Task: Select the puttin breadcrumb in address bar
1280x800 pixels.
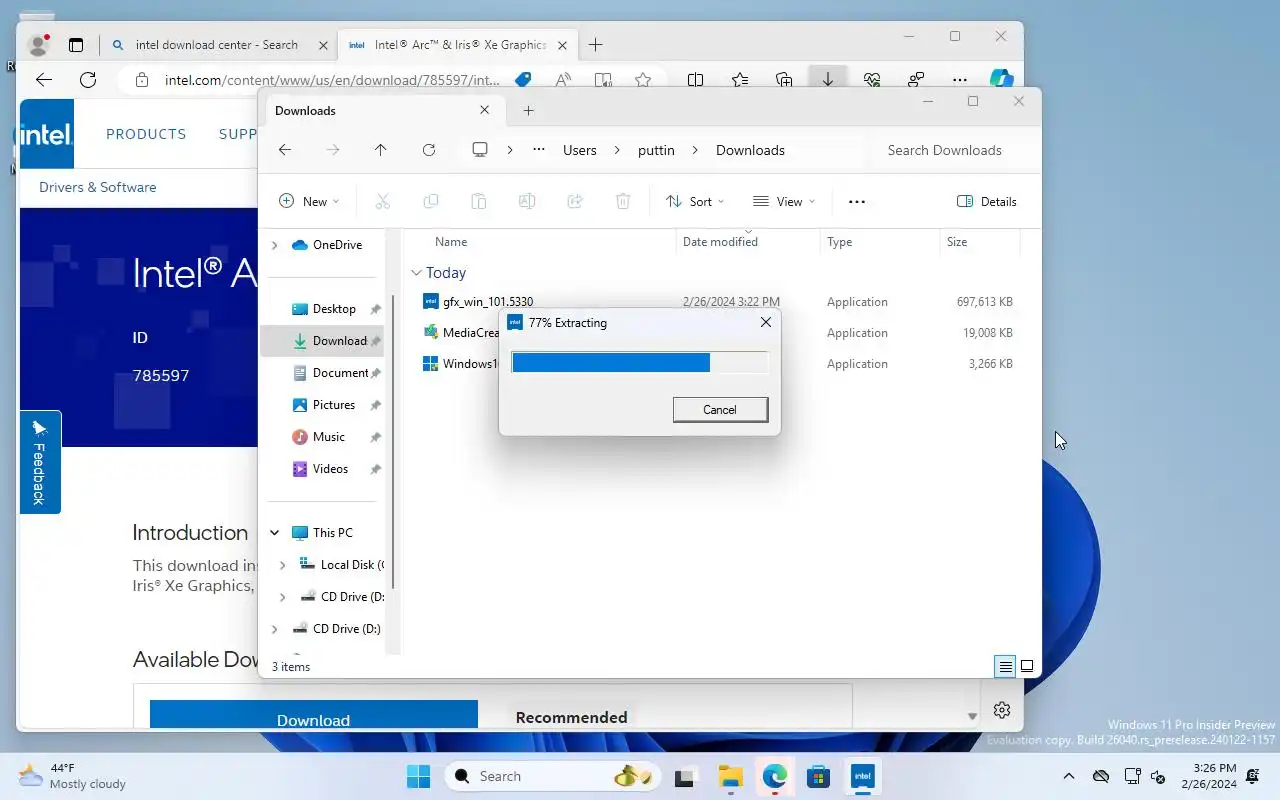Action: coord(656,150)
